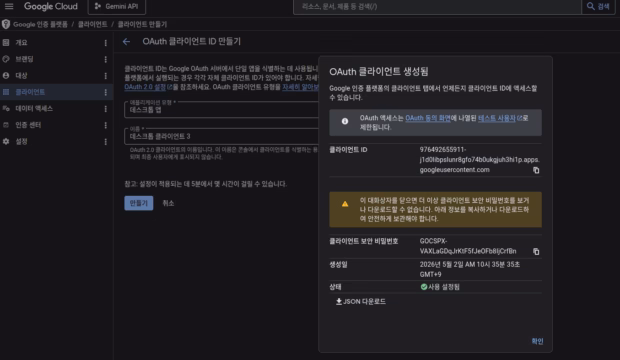Click the 브랜딩 palette icon
620x360 pixels.
[x=6, y=59]
